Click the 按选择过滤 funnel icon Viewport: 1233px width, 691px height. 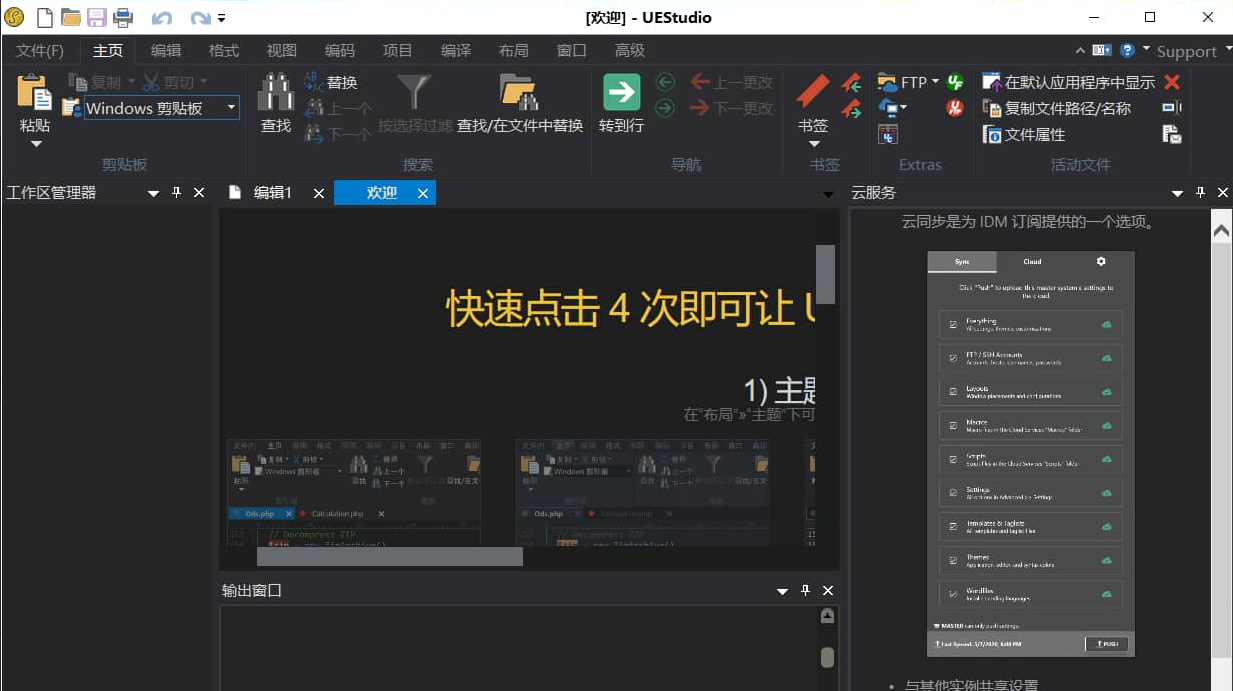[x=414, y=92]
